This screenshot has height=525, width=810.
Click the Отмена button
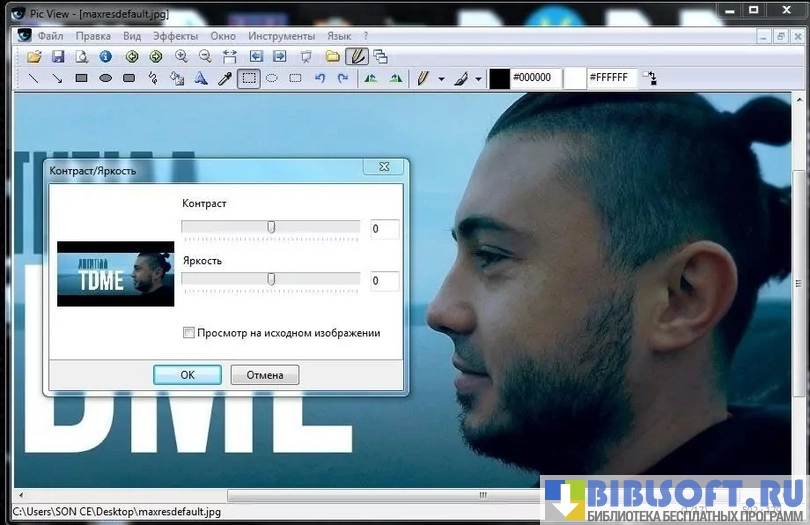tap(265, 375)
